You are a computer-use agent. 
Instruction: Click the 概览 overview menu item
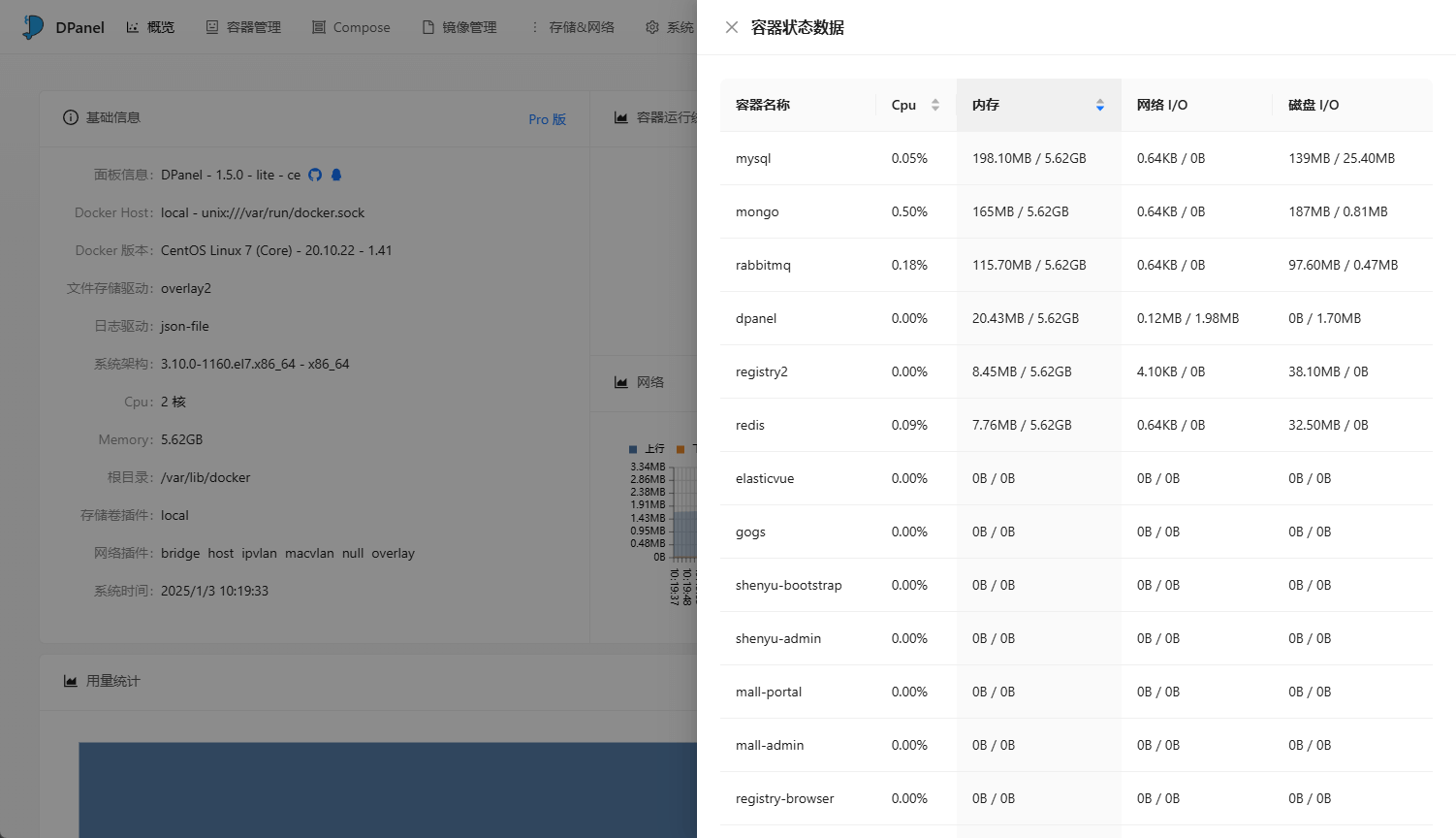pyautogui.click(x=150, y=27)
